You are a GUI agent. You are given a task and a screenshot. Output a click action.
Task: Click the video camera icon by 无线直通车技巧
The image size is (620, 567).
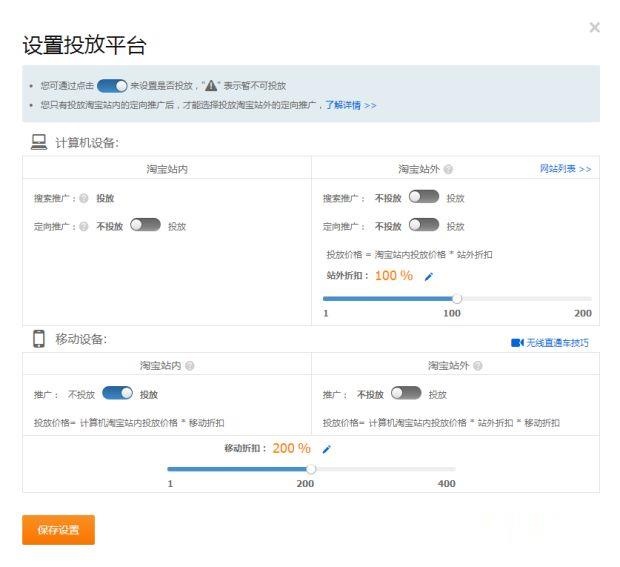click(517, 342)
